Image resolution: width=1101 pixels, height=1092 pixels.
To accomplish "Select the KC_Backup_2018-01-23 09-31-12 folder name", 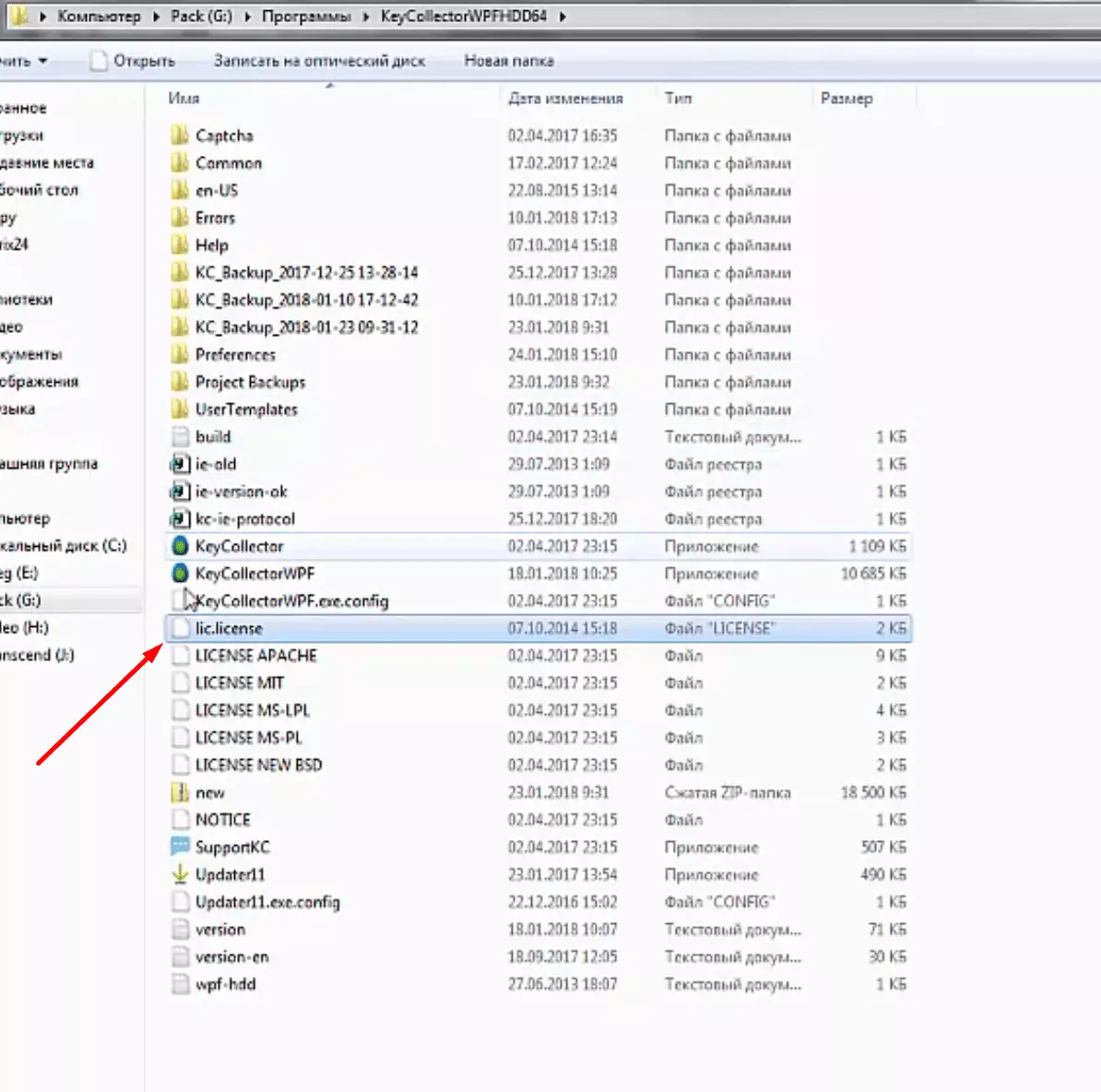I will tap(307, 327).
